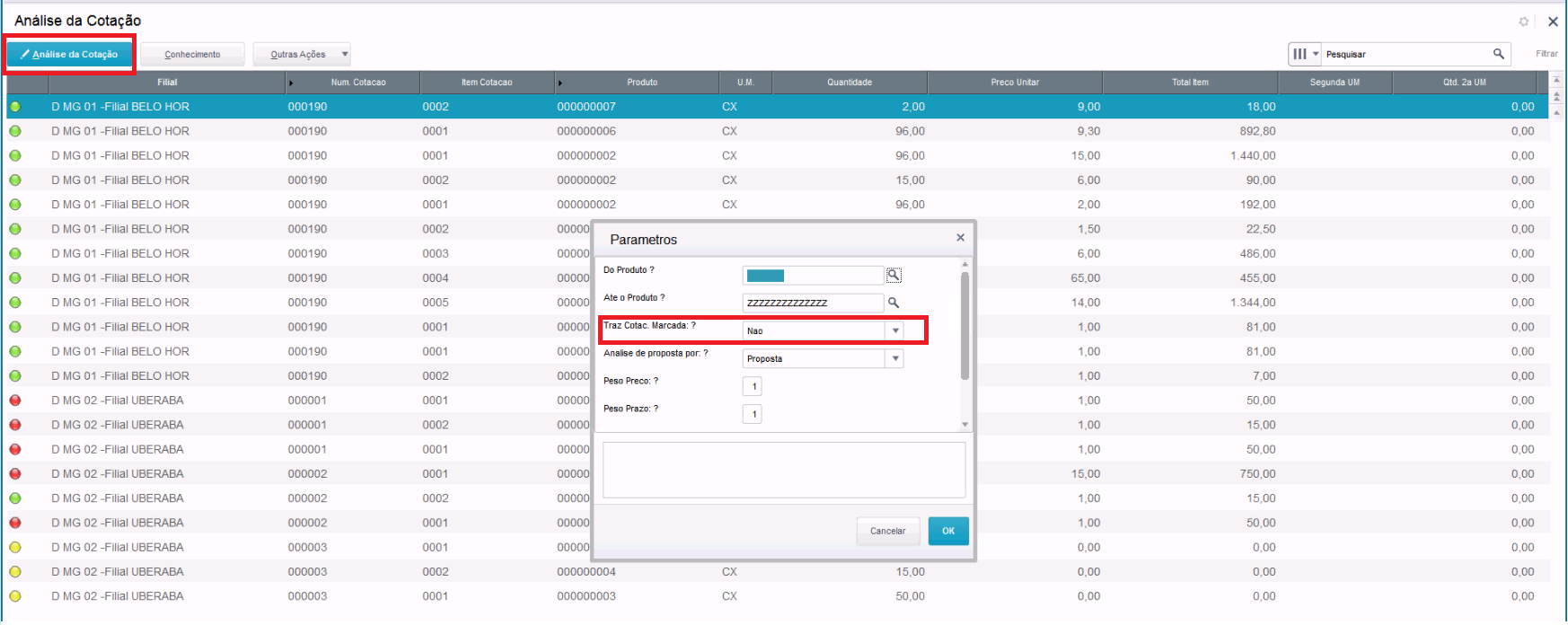Open the Conhecimento toolbar button
1568x625 pixels.
(x=192, y=55)
